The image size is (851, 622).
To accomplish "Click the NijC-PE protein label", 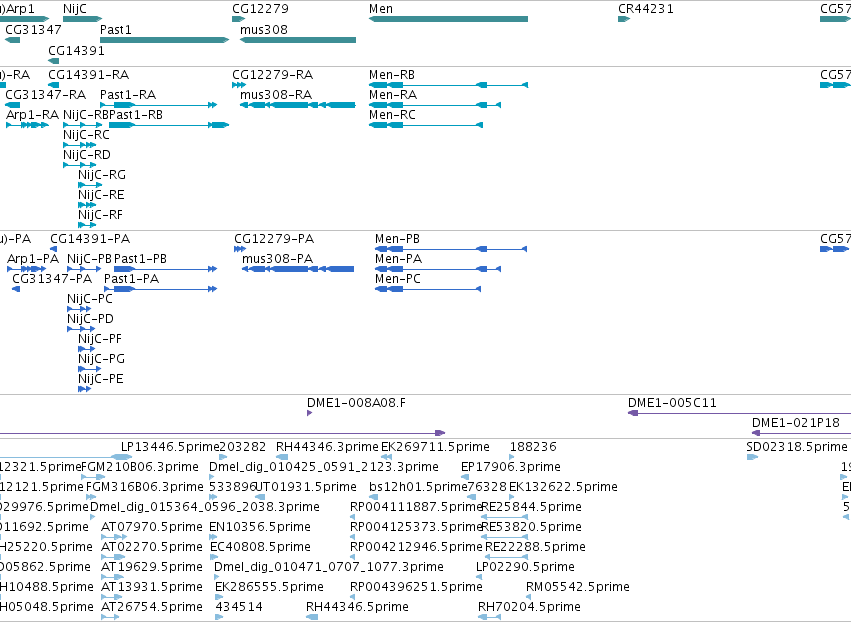I will click(x=100, y=379).
